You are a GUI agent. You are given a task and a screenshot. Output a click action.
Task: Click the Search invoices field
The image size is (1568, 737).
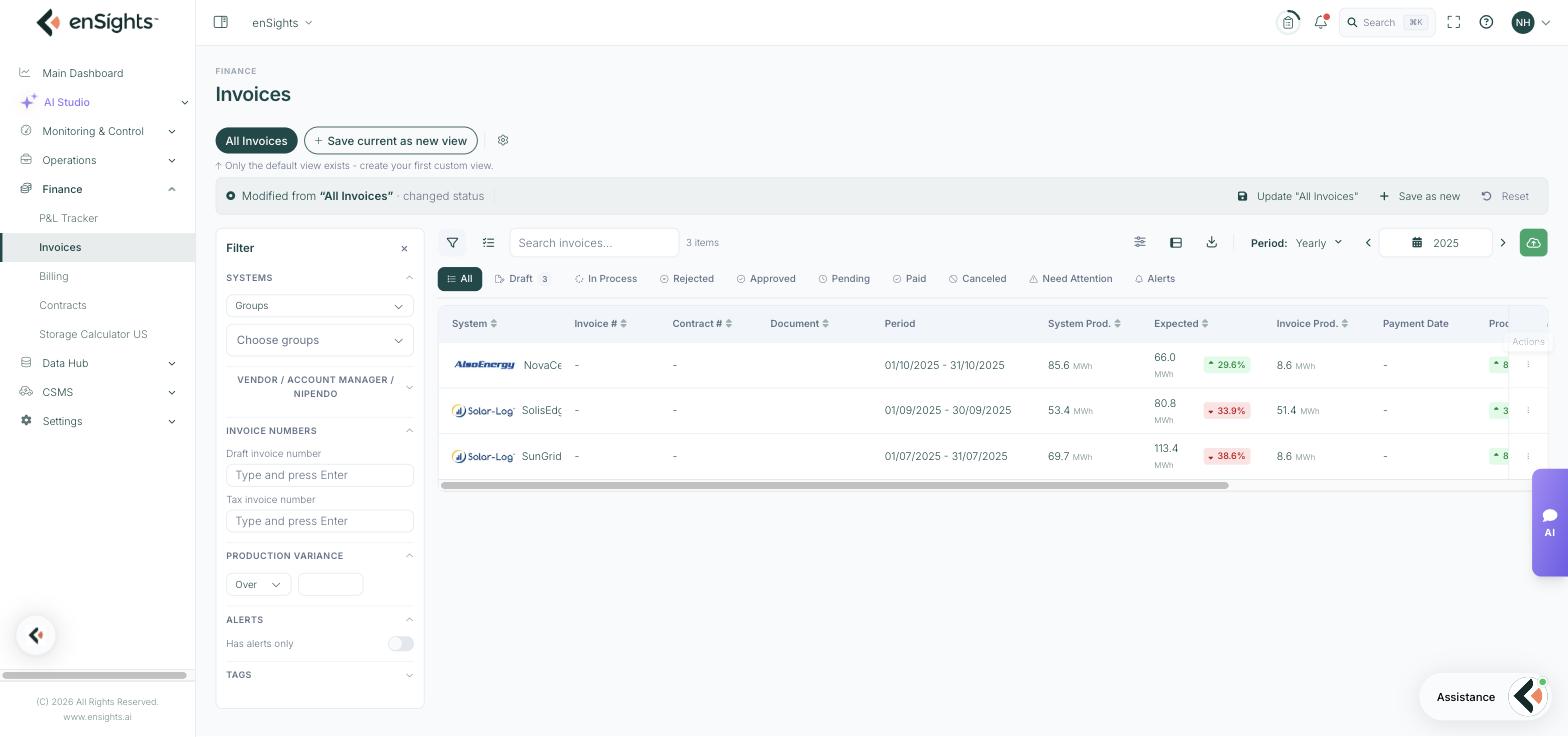(x=594, y=242)
